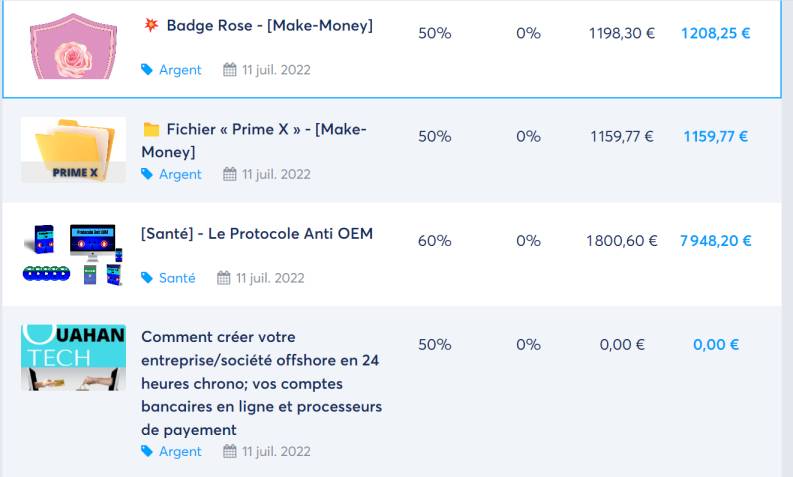Click the 7 948,20 € blue amount
The image size is (793, 477).
[x=715, y=241]
